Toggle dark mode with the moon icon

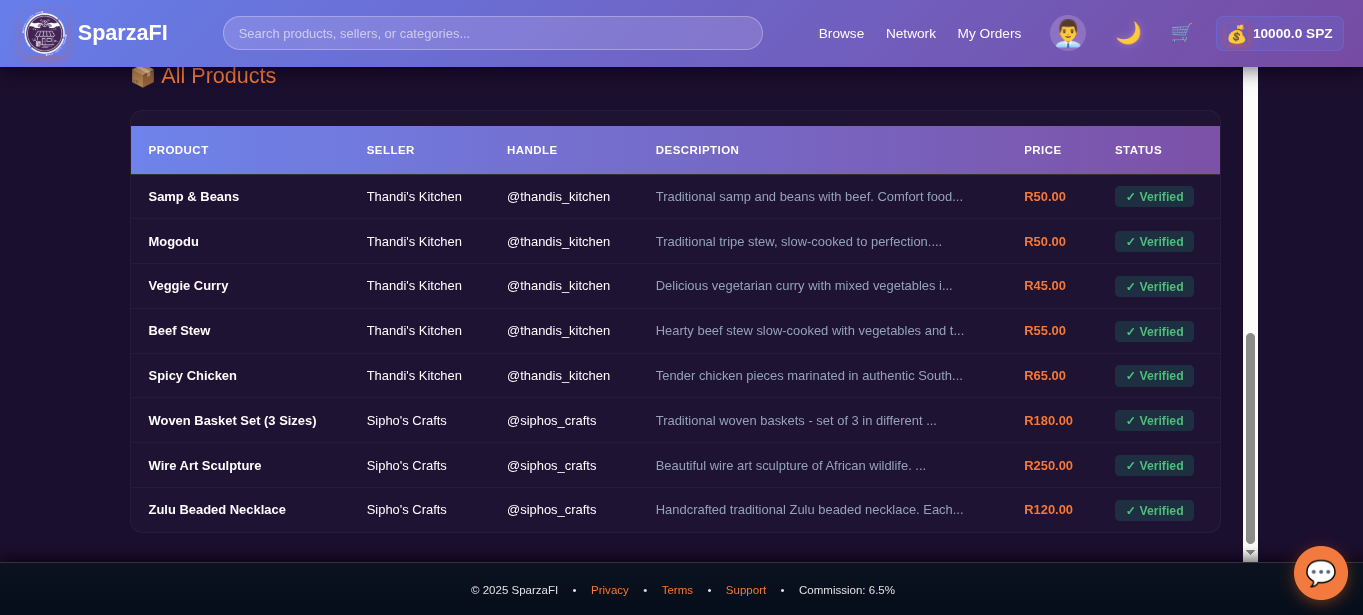[1128, 33]
